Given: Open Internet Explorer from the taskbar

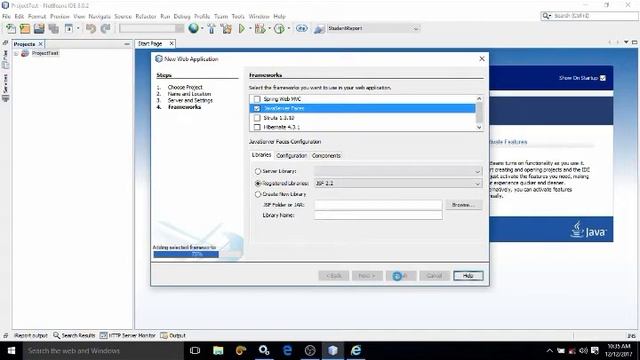Looking at the screenshot, I should pyautogui.click(x=356, y=351).
